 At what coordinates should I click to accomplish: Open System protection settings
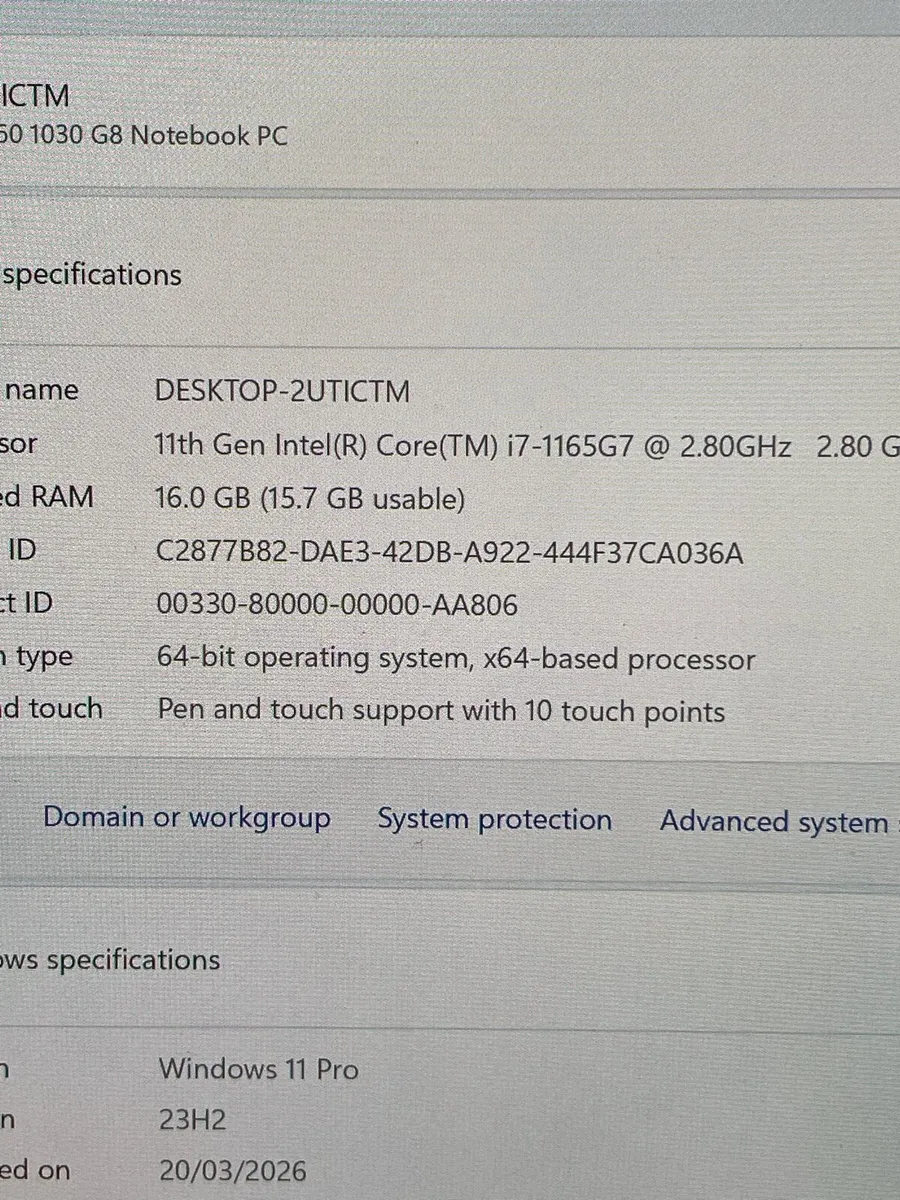[494, 818]
